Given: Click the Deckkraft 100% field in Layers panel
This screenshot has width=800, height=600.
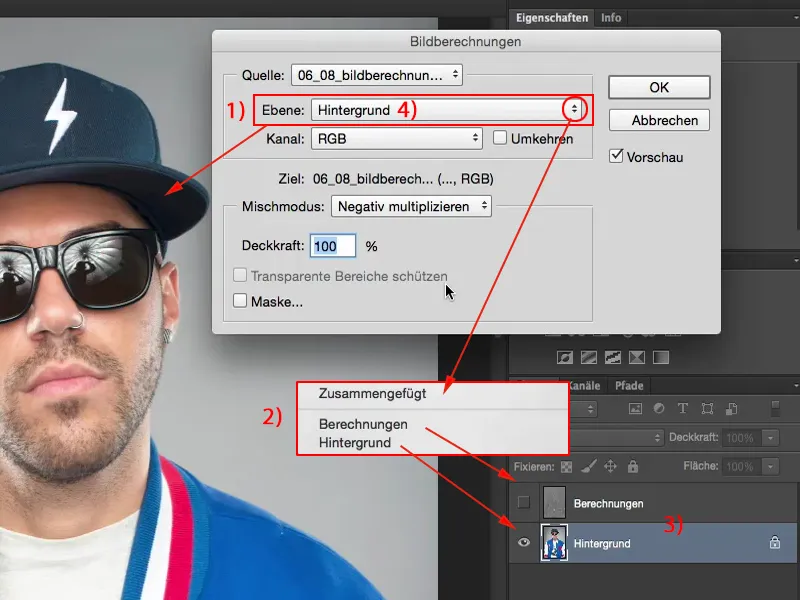Looking at the screenshot, I should (x=741, y=438).
